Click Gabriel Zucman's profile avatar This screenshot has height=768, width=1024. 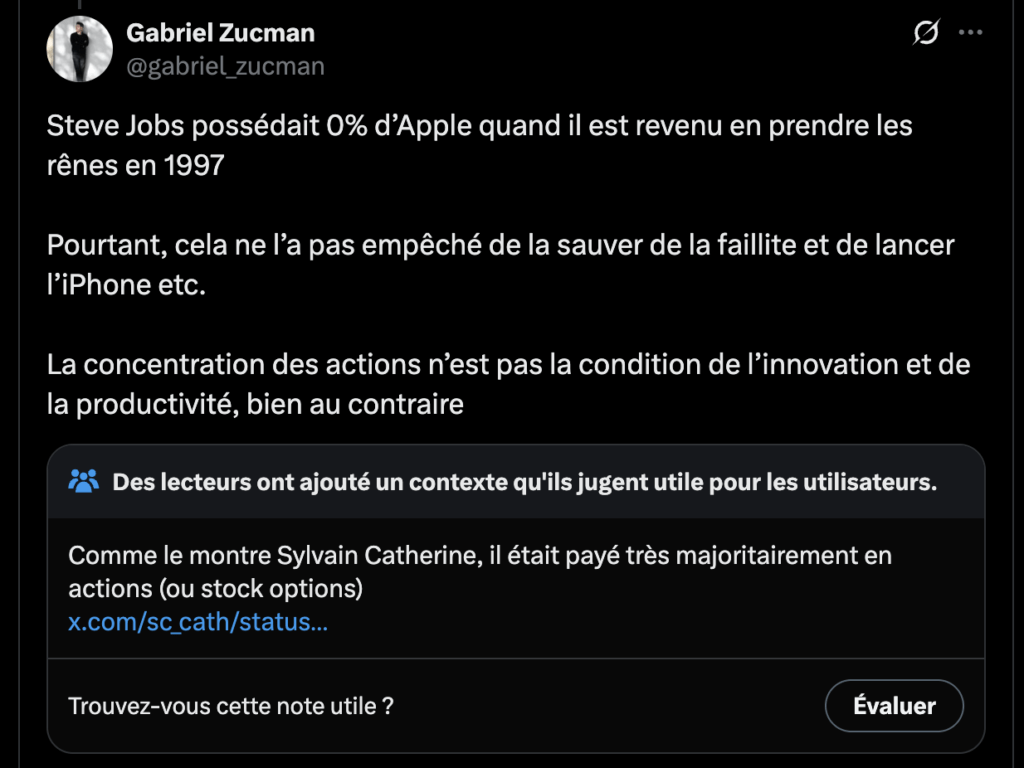[x=79, y=48]
